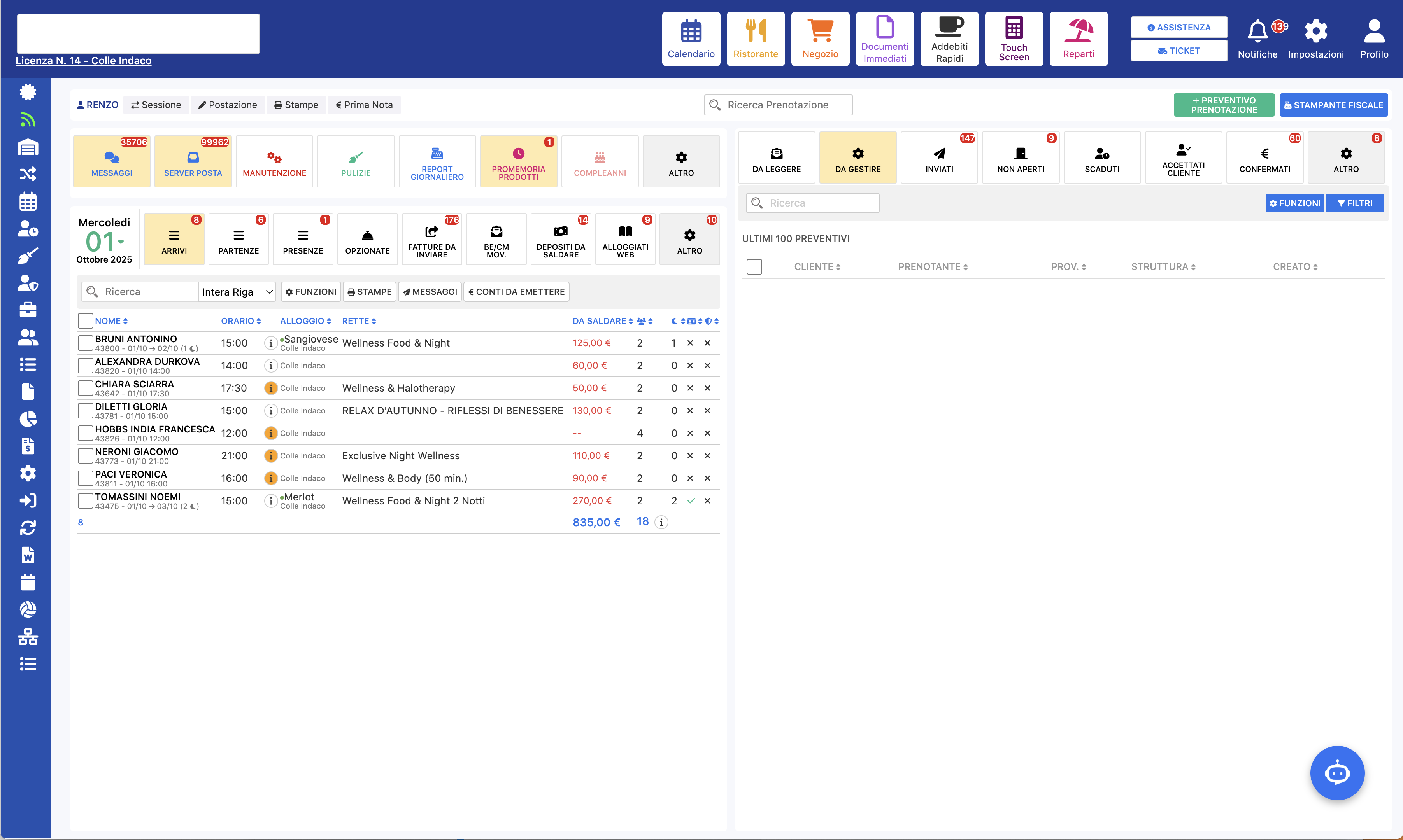The image size is (1403, 840).
Task: Click the sign-in arrow sidebar icon
Action: click(x=28, y=500)
